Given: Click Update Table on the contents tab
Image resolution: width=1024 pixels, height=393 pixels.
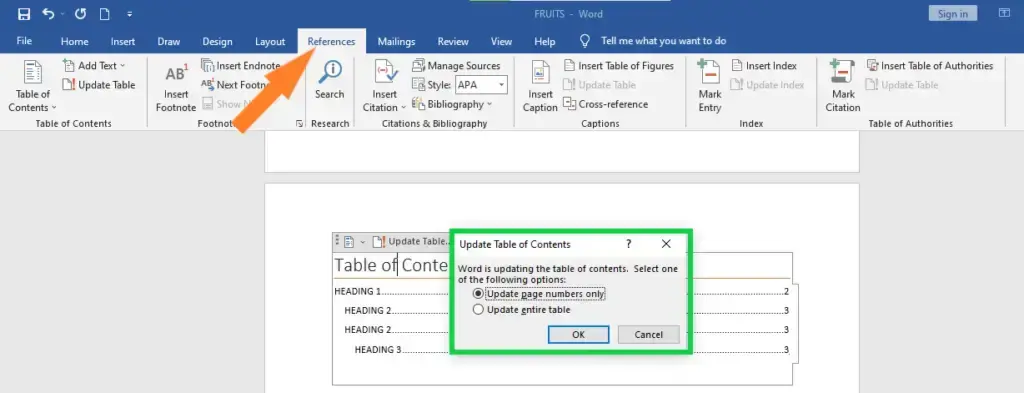Looking at the screenshot, I should click(411, 242).
